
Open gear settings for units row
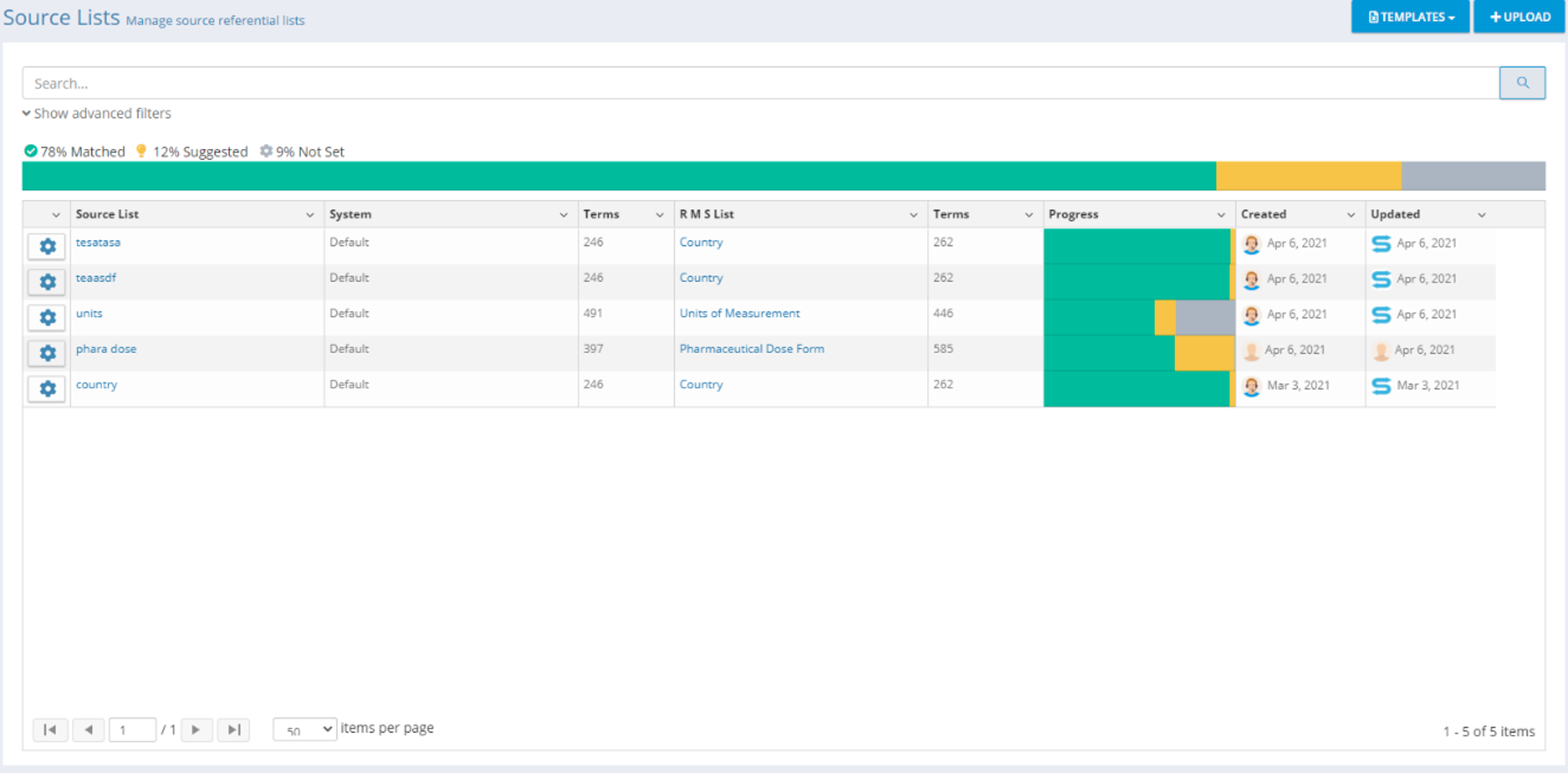tap(47, 318)
